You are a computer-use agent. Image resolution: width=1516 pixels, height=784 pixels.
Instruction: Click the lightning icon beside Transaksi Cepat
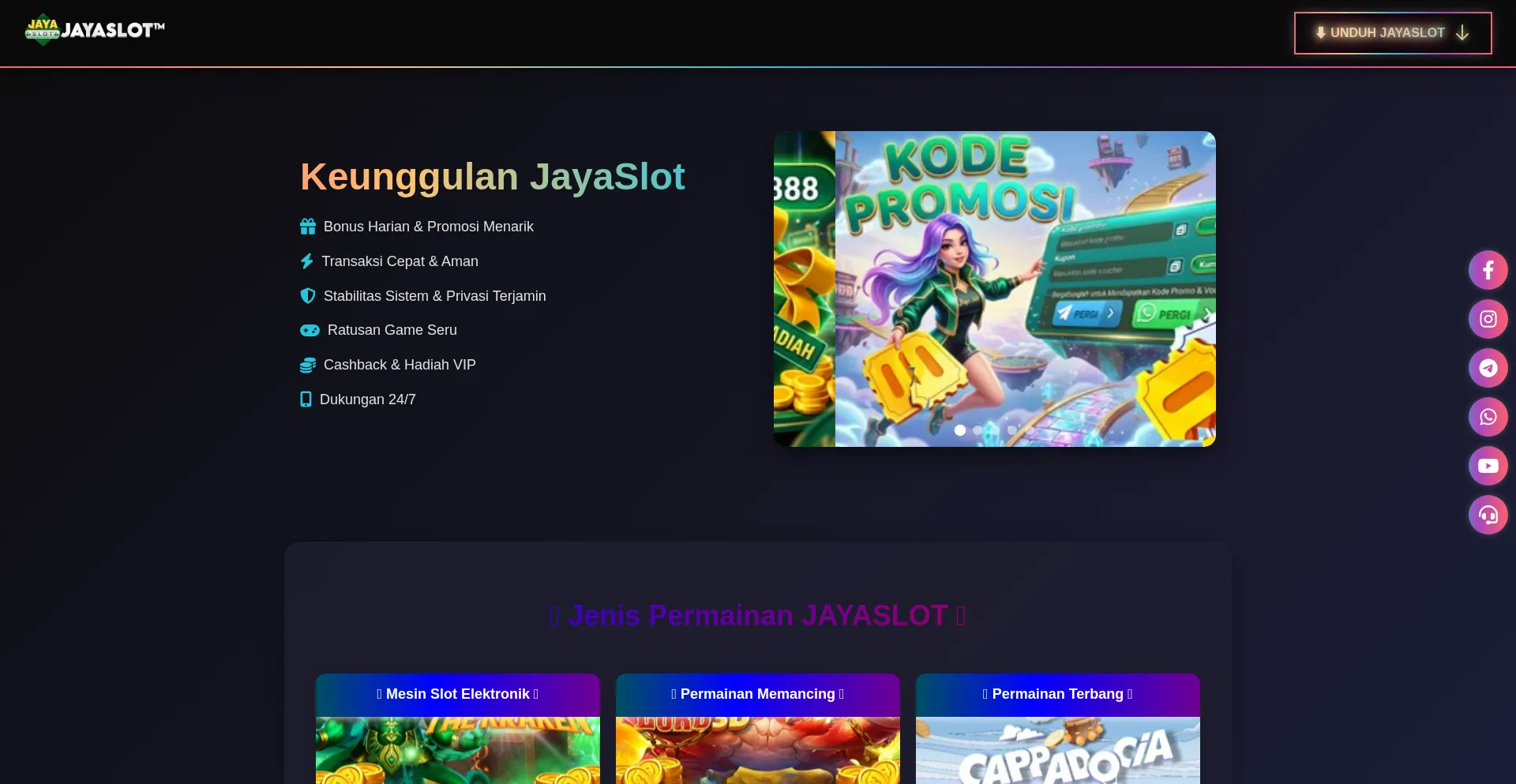(306, 261)
